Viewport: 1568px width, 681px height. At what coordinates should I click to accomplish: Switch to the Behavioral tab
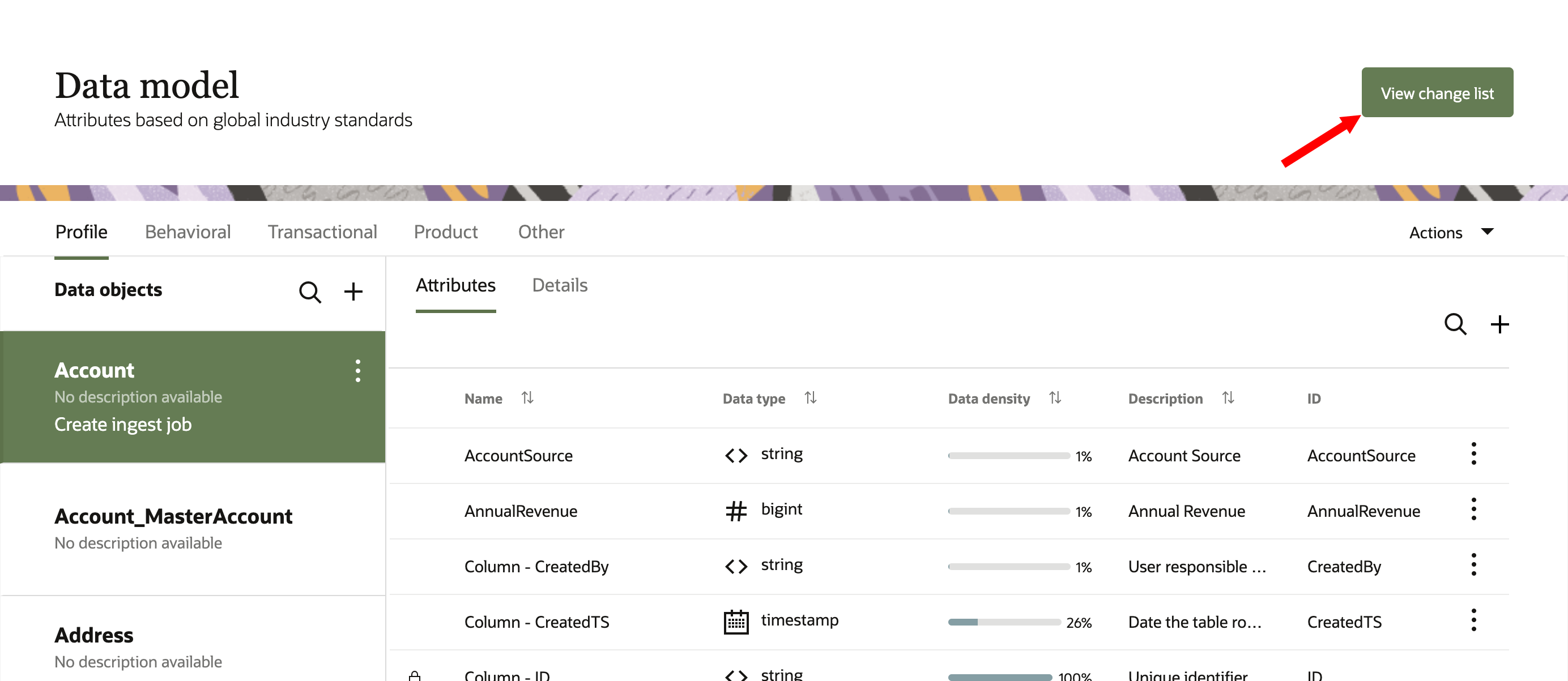[188, 232]
